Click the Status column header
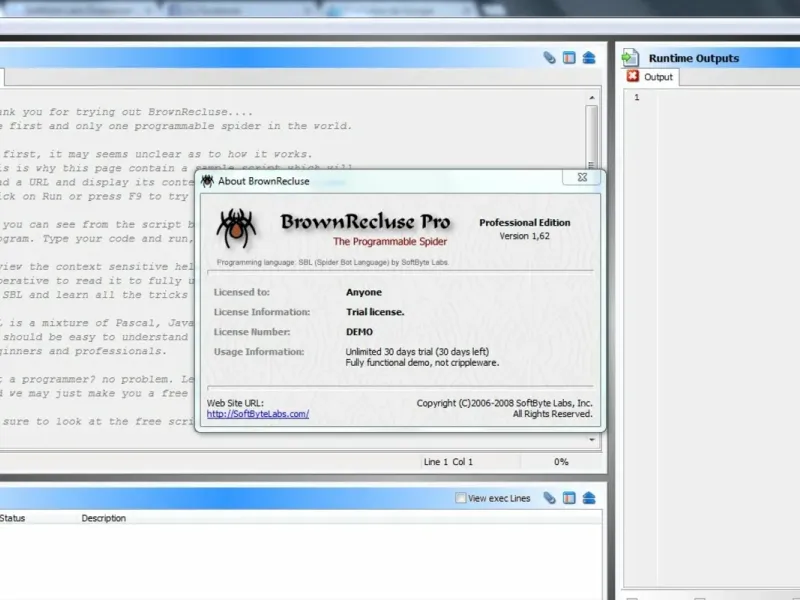Image resolution: width=800 pixels, height=600 pixels. click(x=12, y=518)
